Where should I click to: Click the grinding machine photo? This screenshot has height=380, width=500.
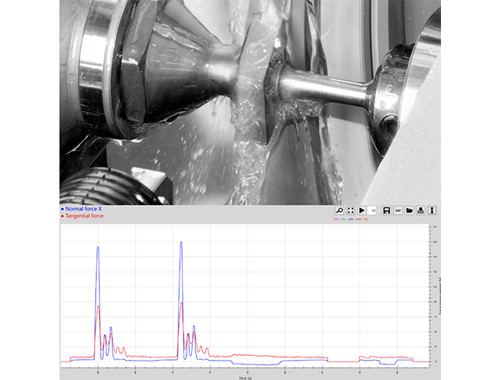point(250,102)
